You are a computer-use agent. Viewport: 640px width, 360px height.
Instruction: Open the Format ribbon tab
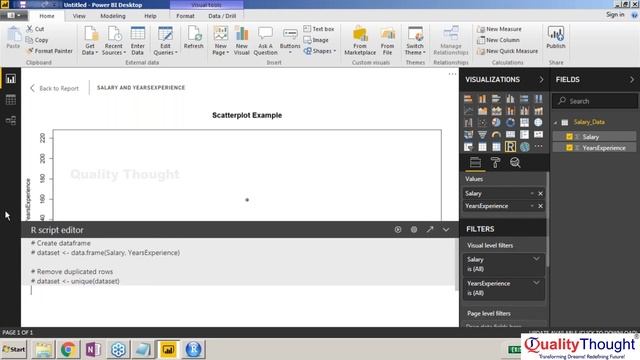185,16
